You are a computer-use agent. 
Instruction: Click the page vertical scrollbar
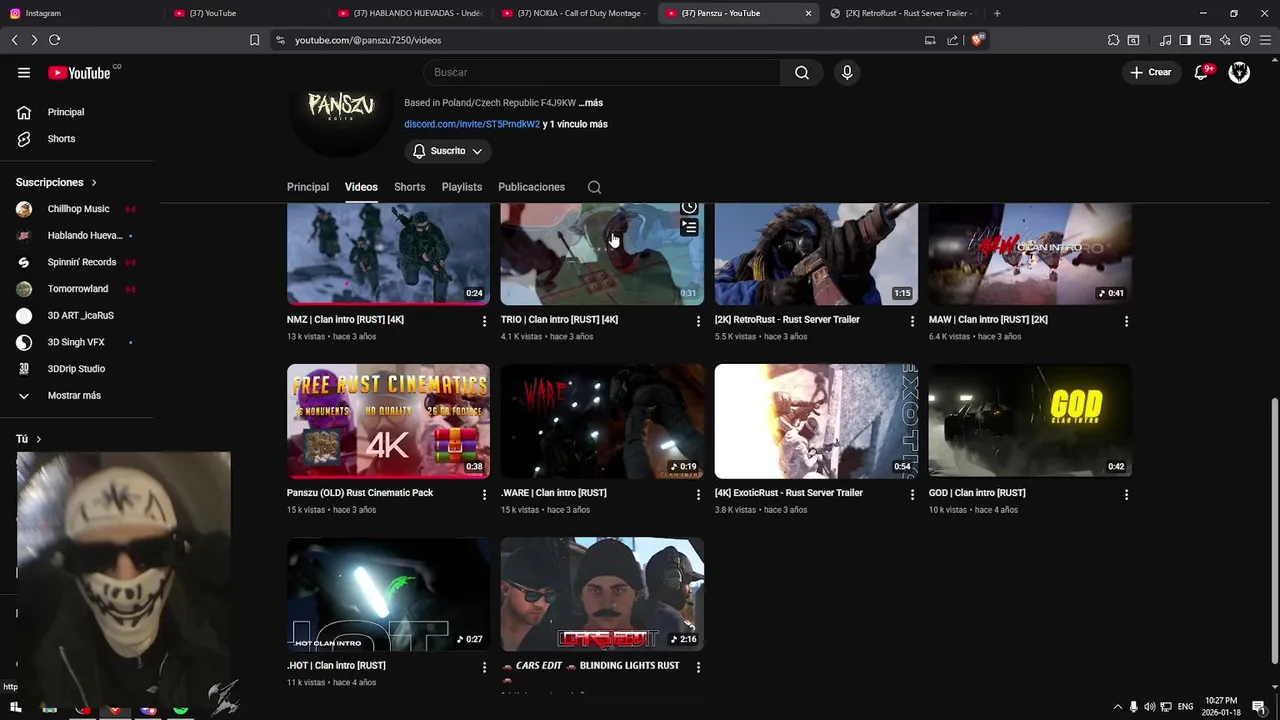pos(1274,530)
